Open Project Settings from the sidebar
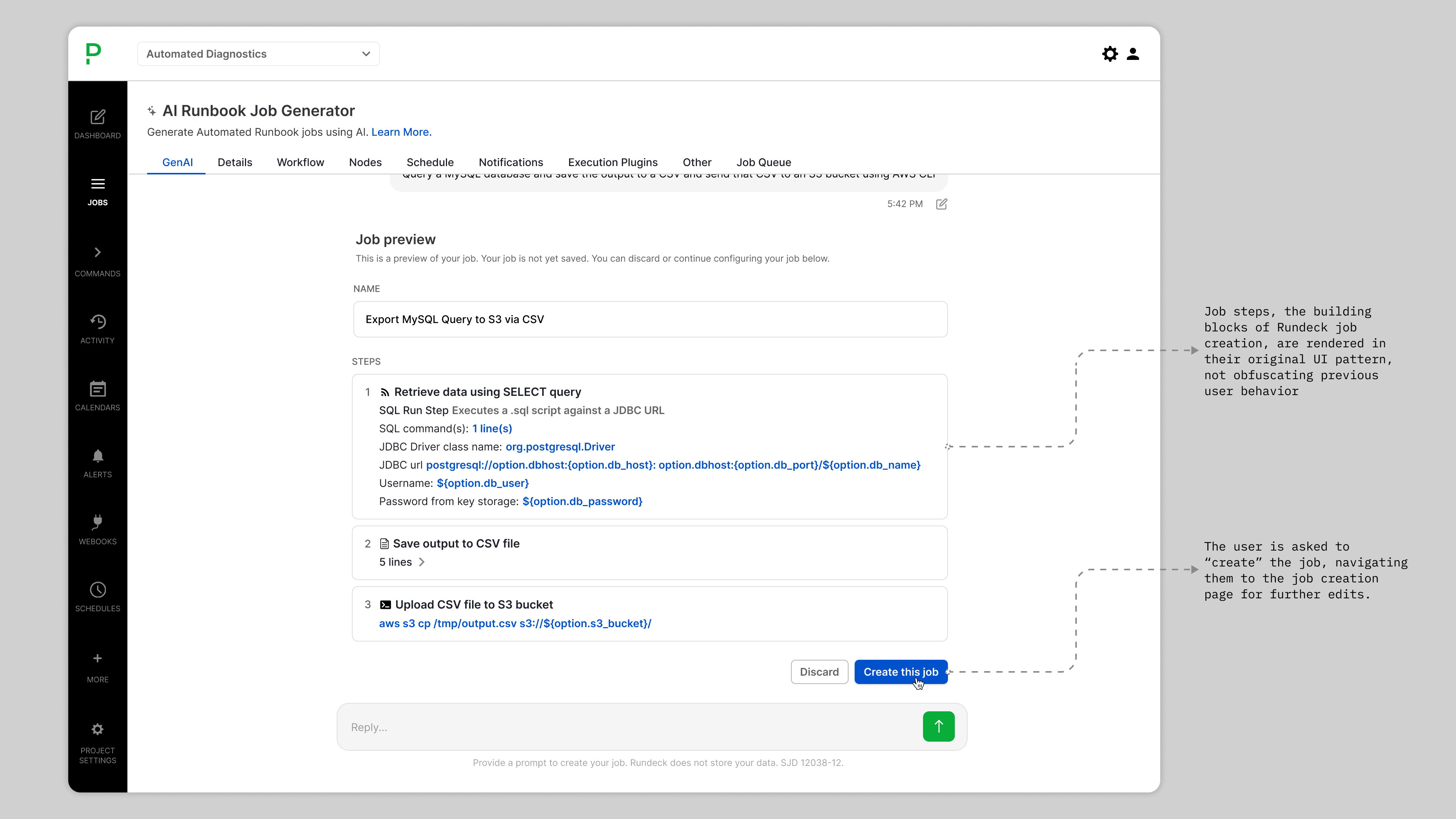Screen dimensions: 1456x819 click(97, 730)
